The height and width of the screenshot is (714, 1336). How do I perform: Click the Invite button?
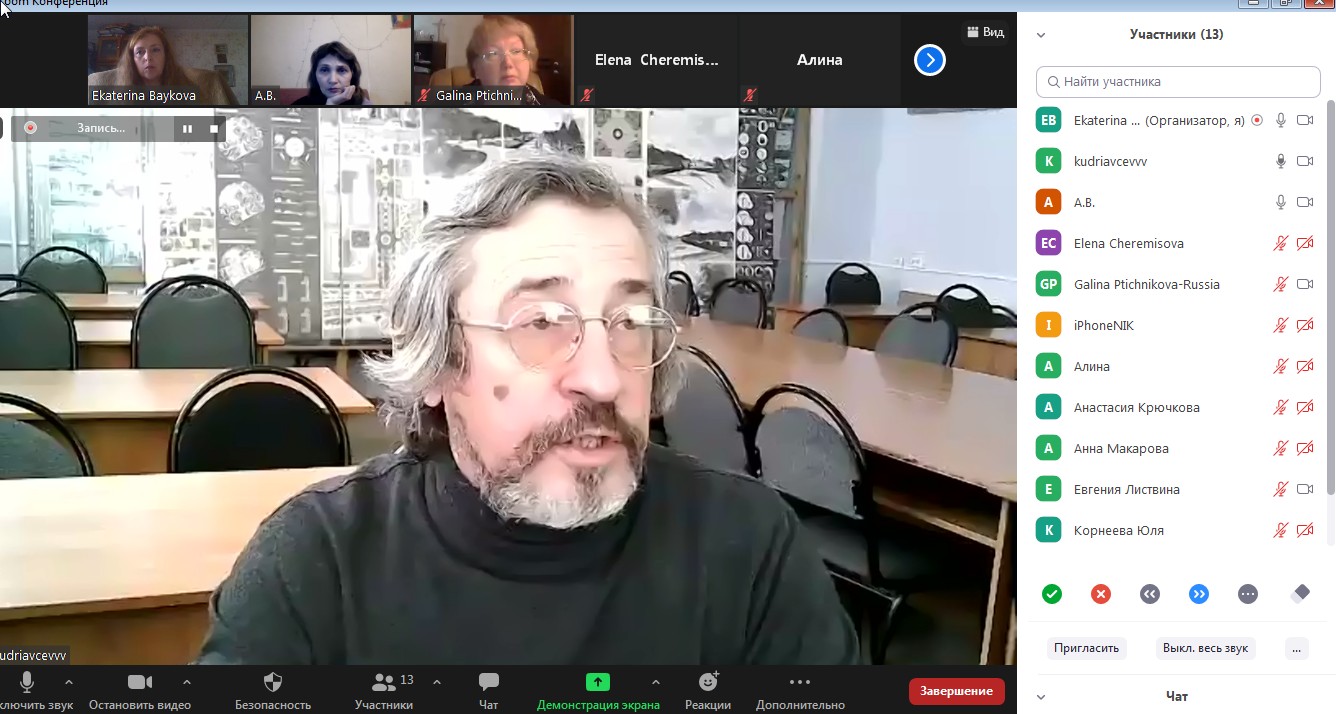click(x=1086, y=648)
